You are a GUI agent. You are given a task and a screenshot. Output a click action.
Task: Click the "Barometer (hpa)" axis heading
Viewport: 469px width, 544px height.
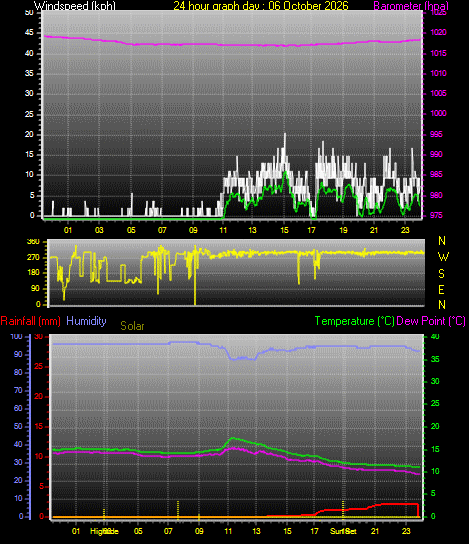[x=411, y=6]
